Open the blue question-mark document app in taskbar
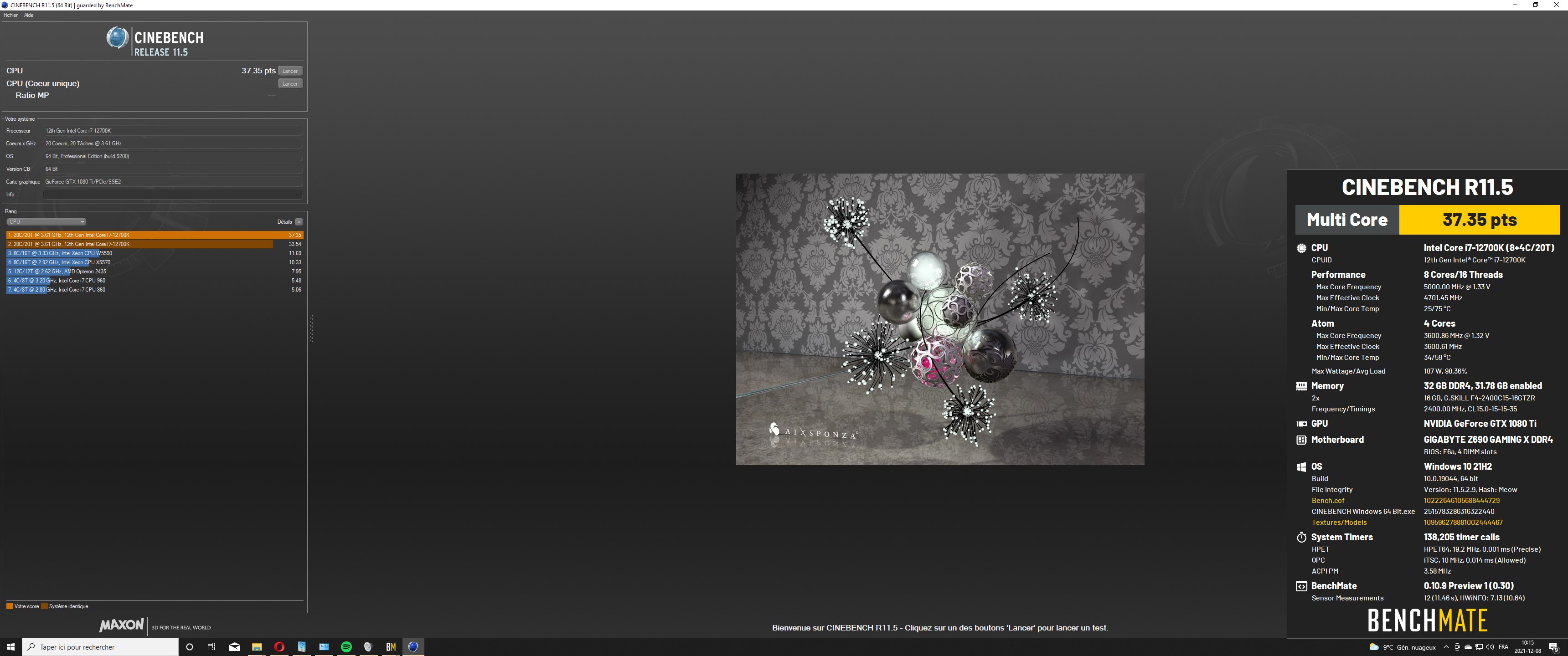 pos(301,647)
